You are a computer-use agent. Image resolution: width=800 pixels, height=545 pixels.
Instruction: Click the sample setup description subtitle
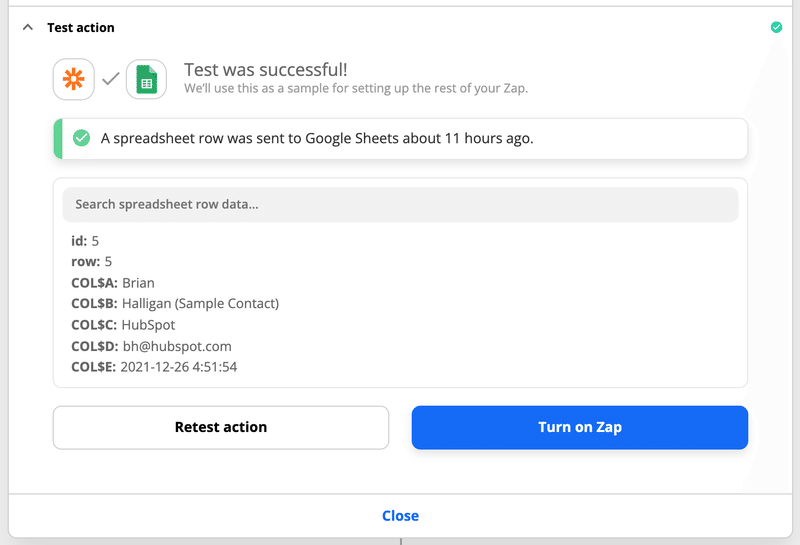(356, 88)
